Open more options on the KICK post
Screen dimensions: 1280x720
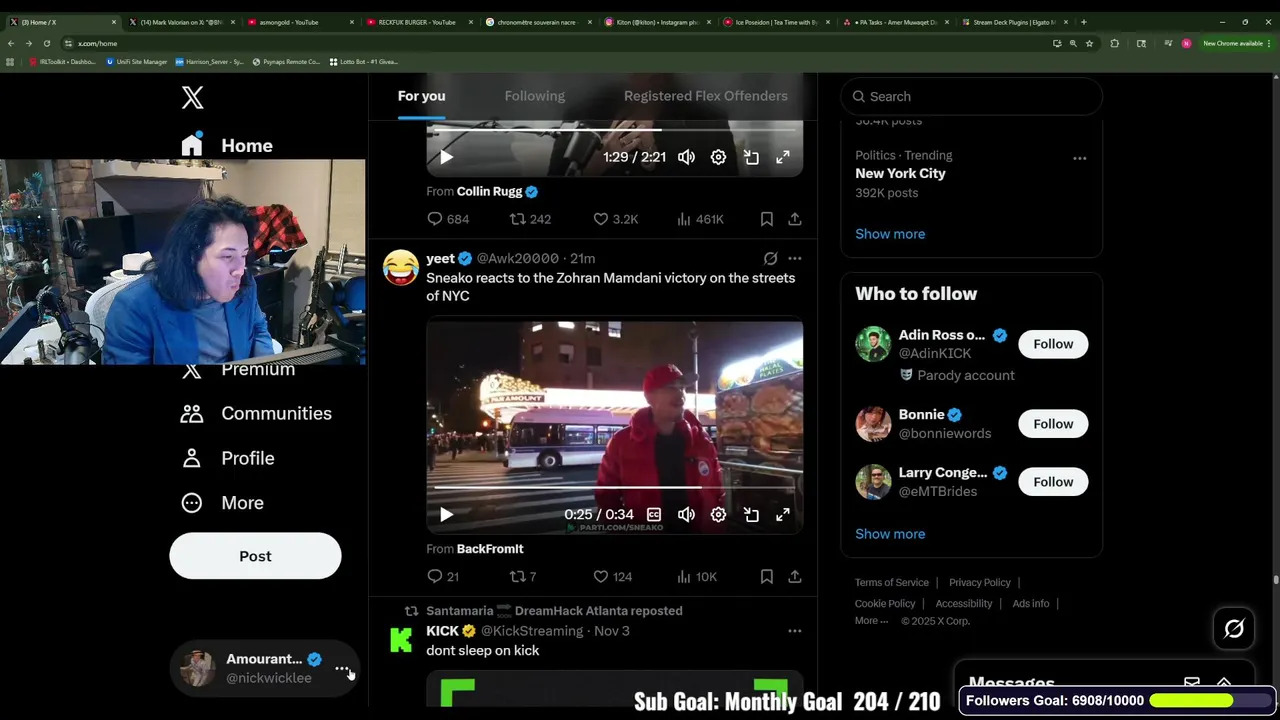(794, 631)
